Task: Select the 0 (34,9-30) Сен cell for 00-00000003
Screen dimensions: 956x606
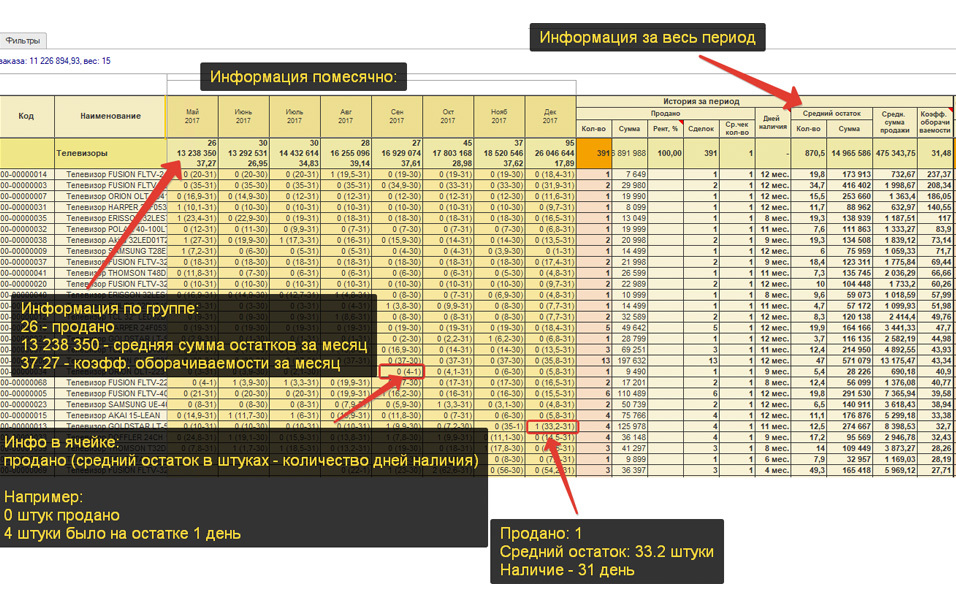Action: (397, 185)
